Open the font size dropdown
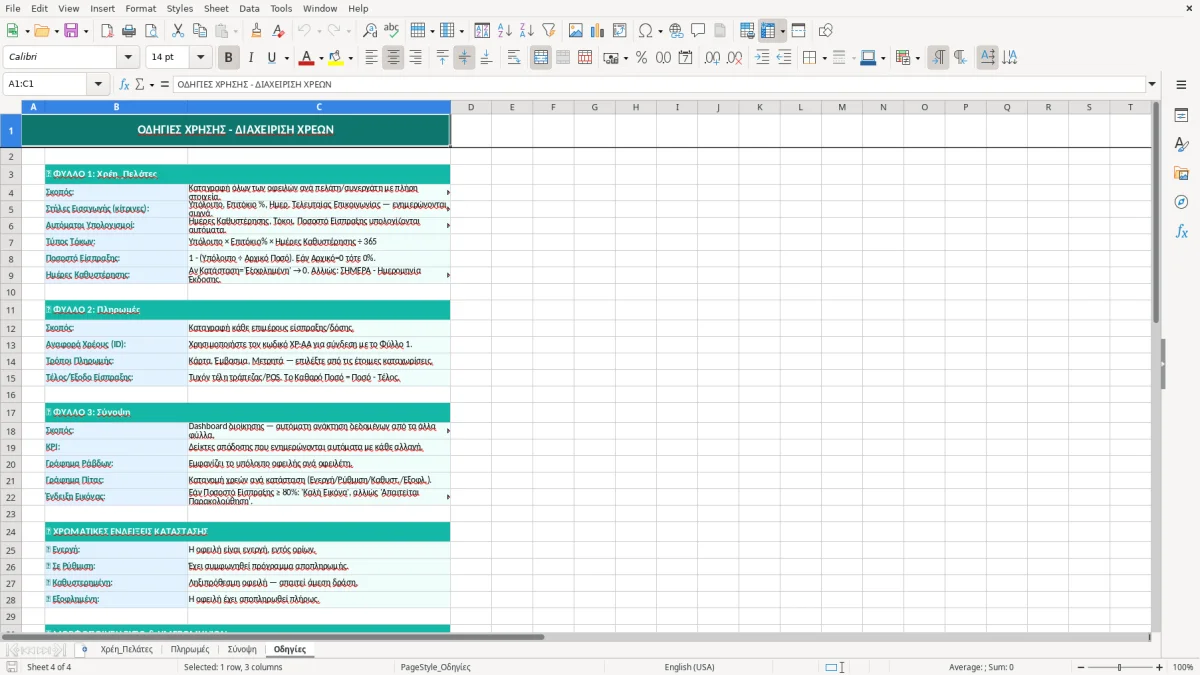Image resolution: width=1200 pixels, height=675 pixels. coord(201,58)
